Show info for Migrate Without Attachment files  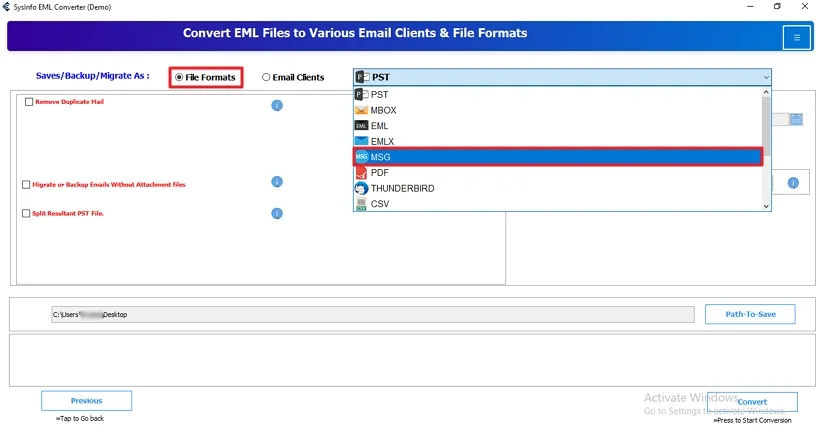pos(277,181)
